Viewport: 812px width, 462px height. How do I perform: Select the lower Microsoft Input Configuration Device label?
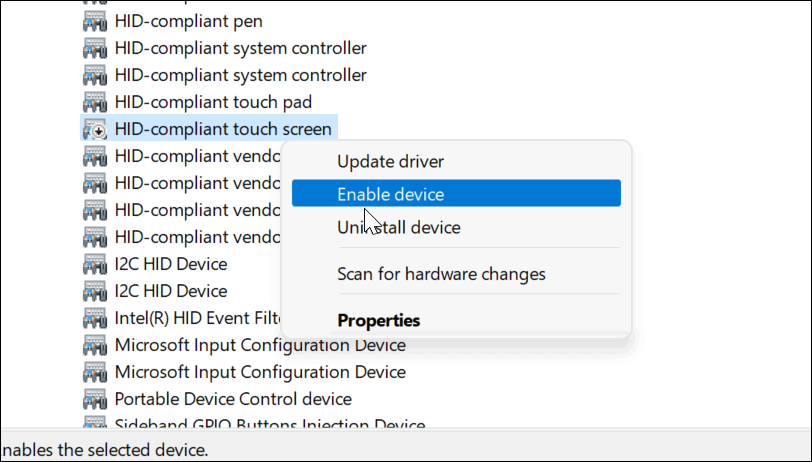[x=260, y=372]
